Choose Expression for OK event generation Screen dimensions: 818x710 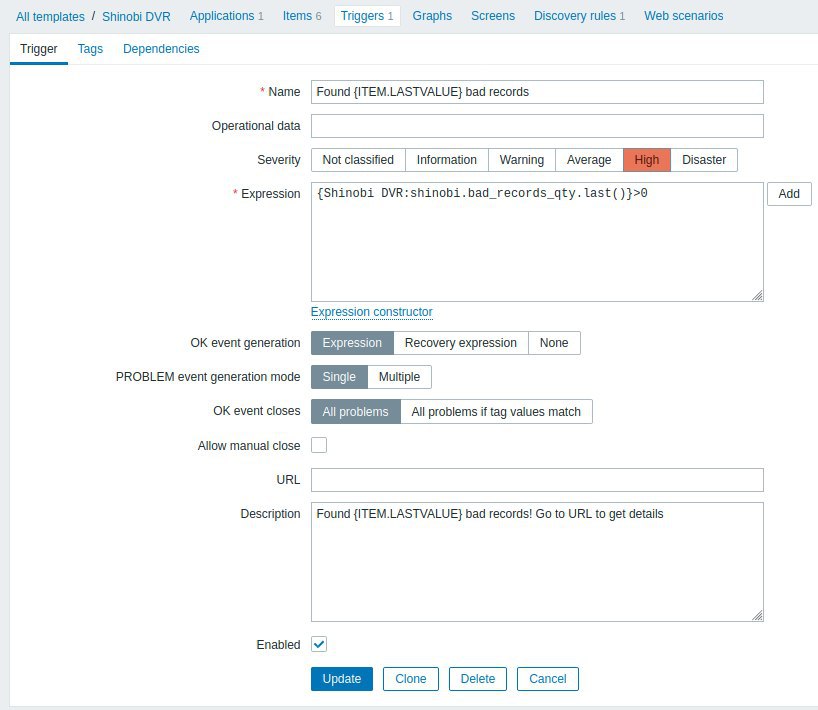352,343
